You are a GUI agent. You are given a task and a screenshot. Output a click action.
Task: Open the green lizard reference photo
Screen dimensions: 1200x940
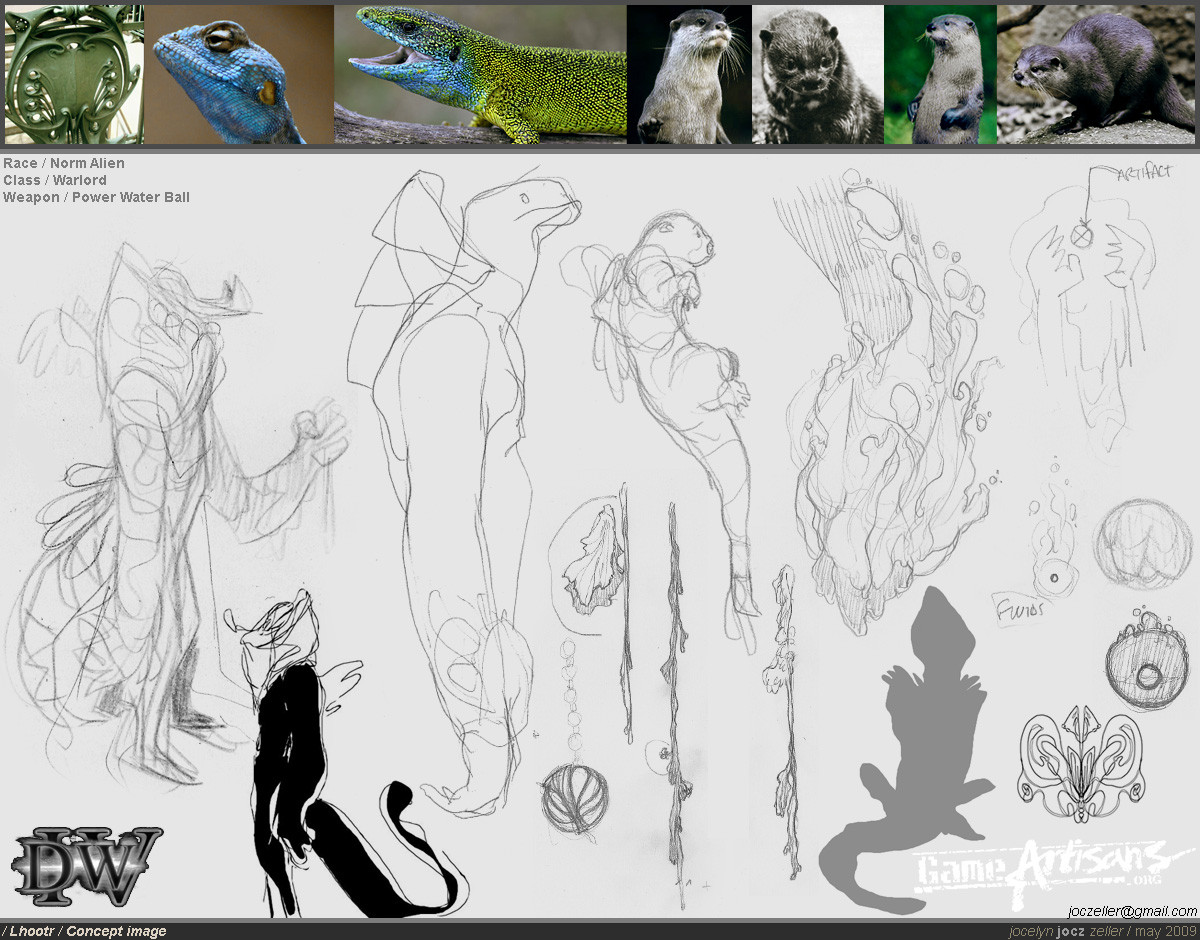[x=480, y=75]
